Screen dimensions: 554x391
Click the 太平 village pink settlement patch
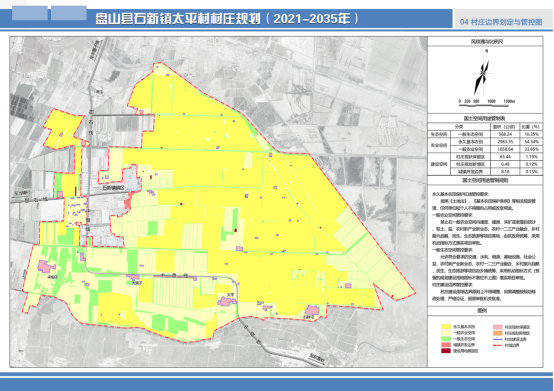(x=227, y=301)
